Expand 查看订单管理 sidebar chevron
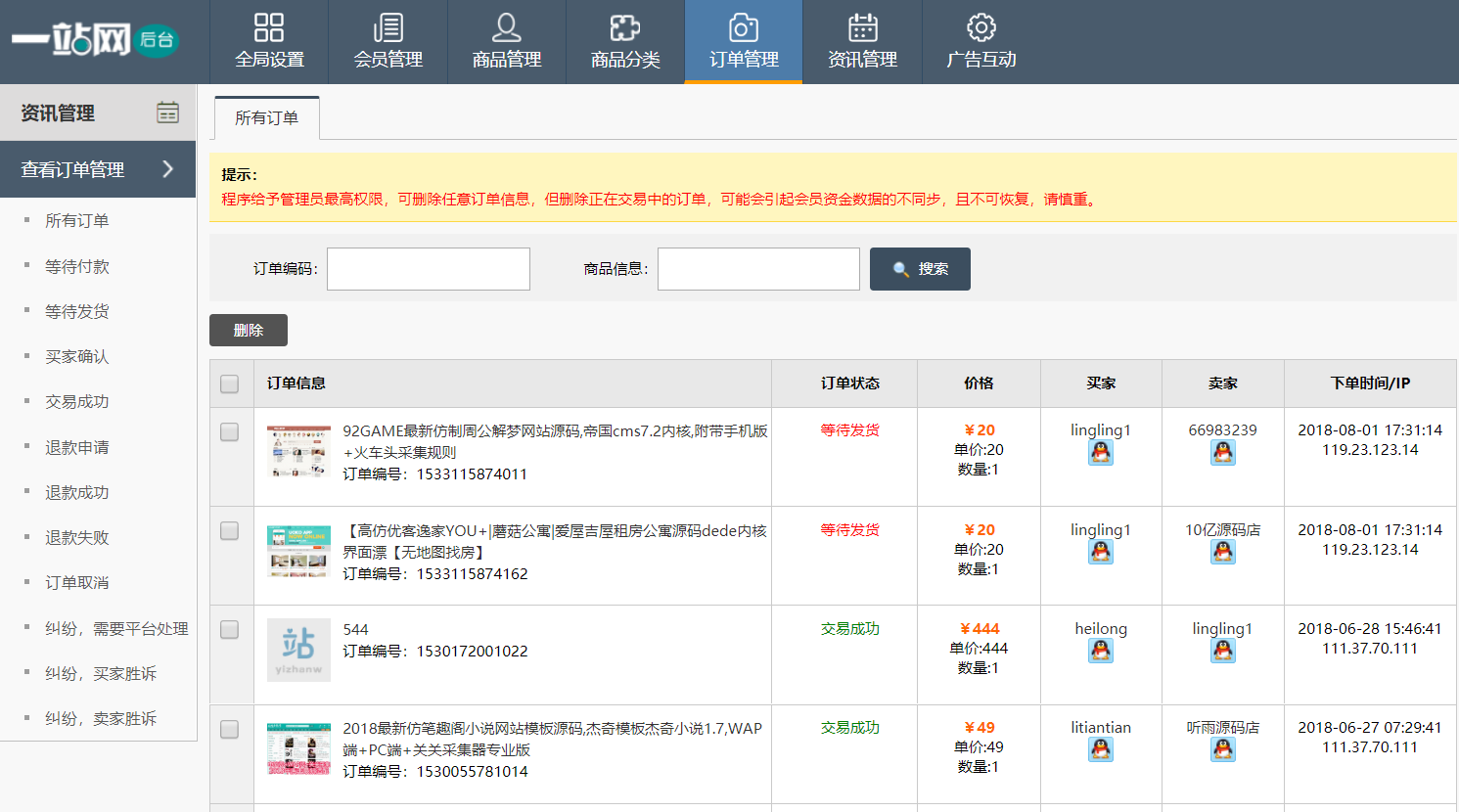 [168, 169]
